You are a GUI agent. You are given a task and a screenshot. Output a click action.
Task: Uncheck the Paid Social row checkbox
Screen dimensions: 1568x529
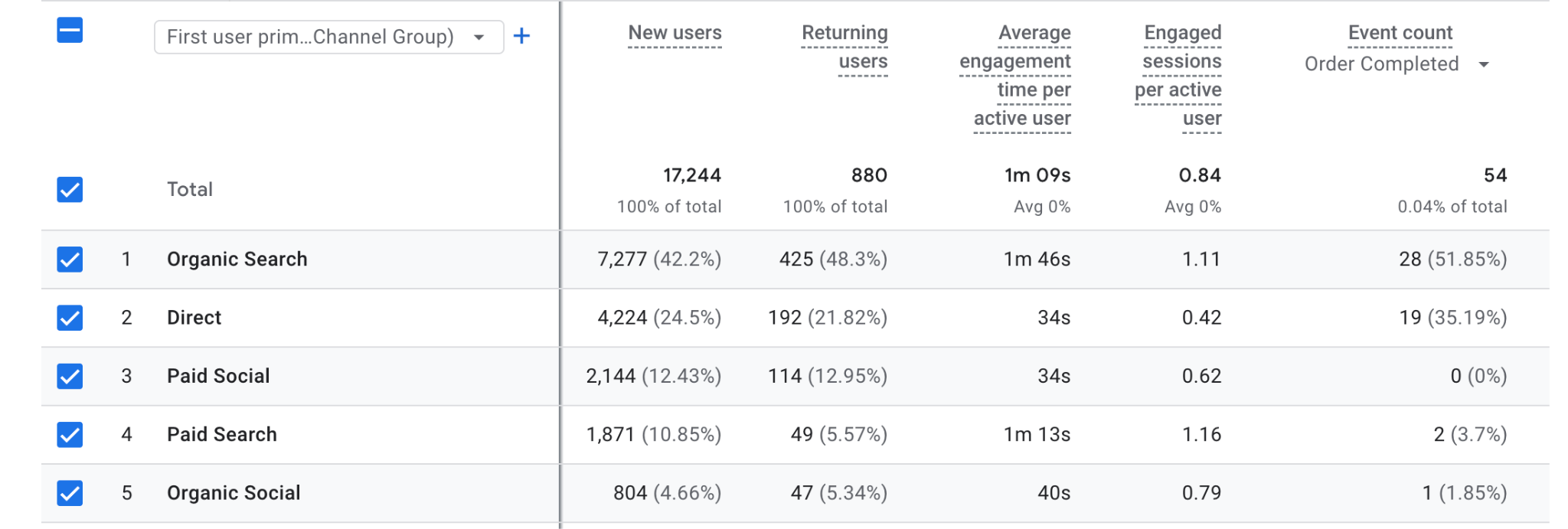[70, 376]
